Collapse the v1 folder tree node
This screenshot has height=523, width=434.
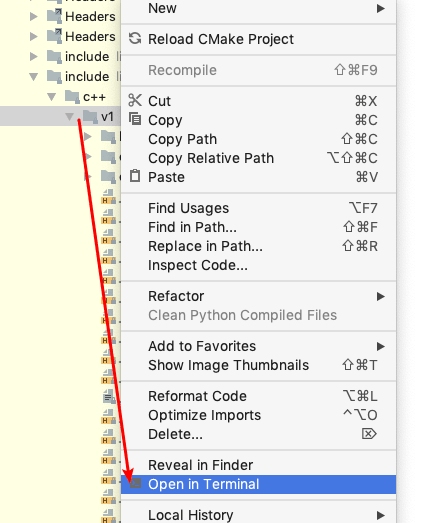tap(69, 116)
